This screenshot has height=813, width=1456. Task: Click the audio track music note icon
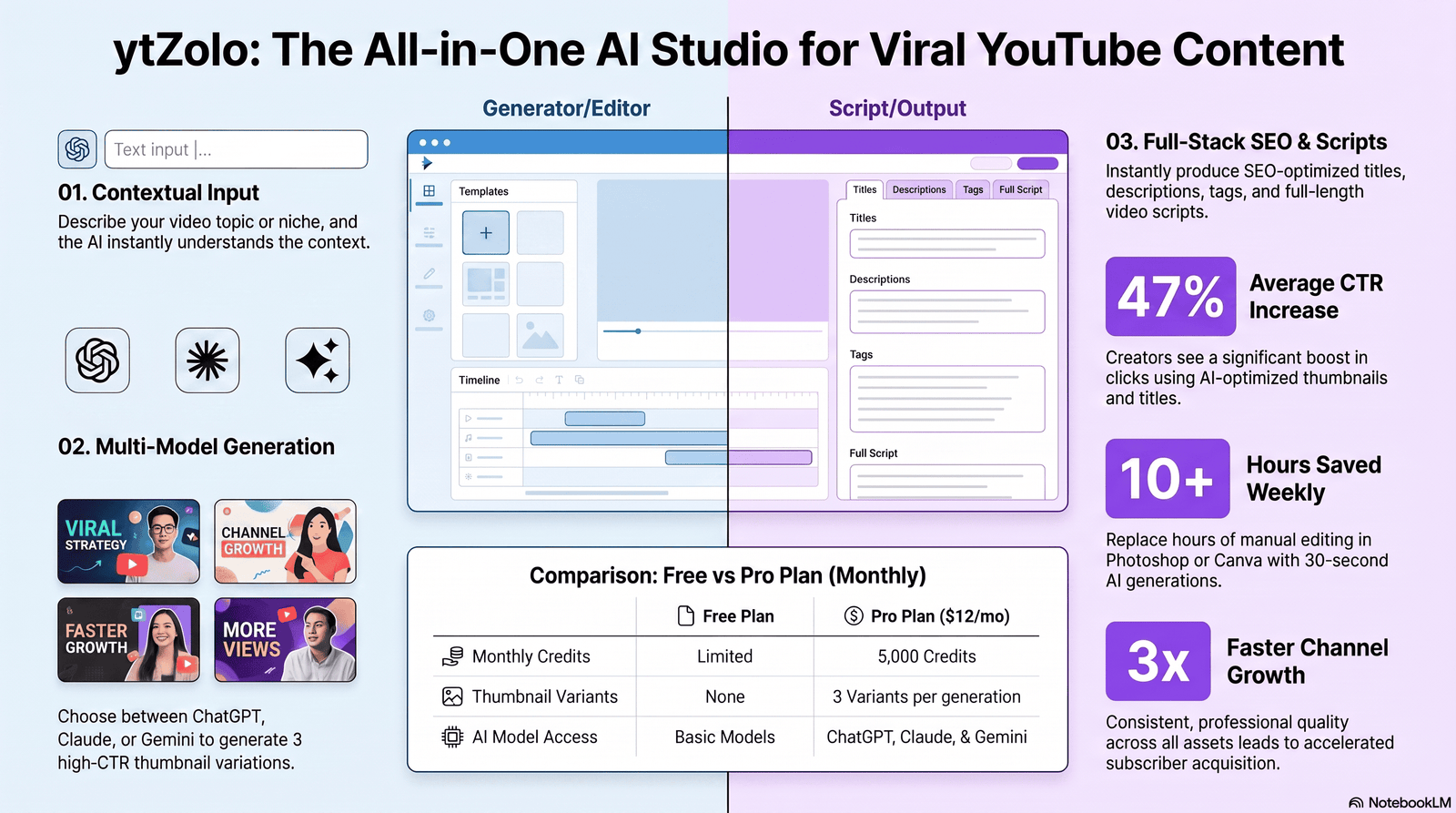pos(469,438)
